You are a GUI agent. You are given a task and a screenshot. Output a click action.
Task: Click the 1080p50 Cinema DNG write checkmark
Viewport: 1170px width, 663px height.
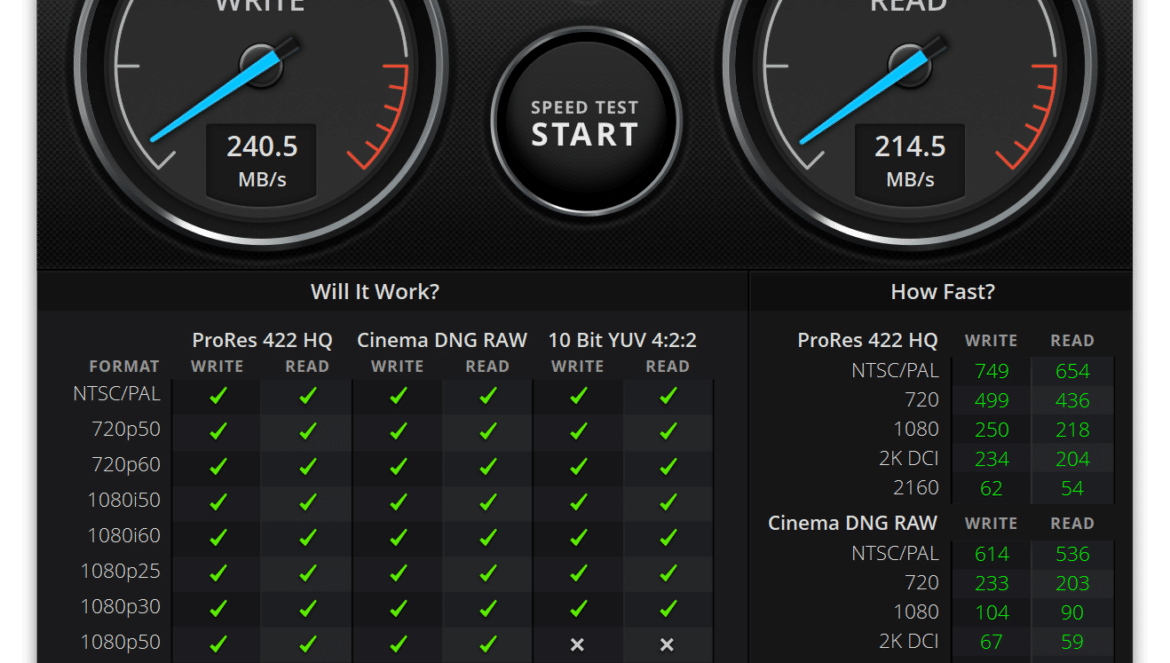point(398,644)
